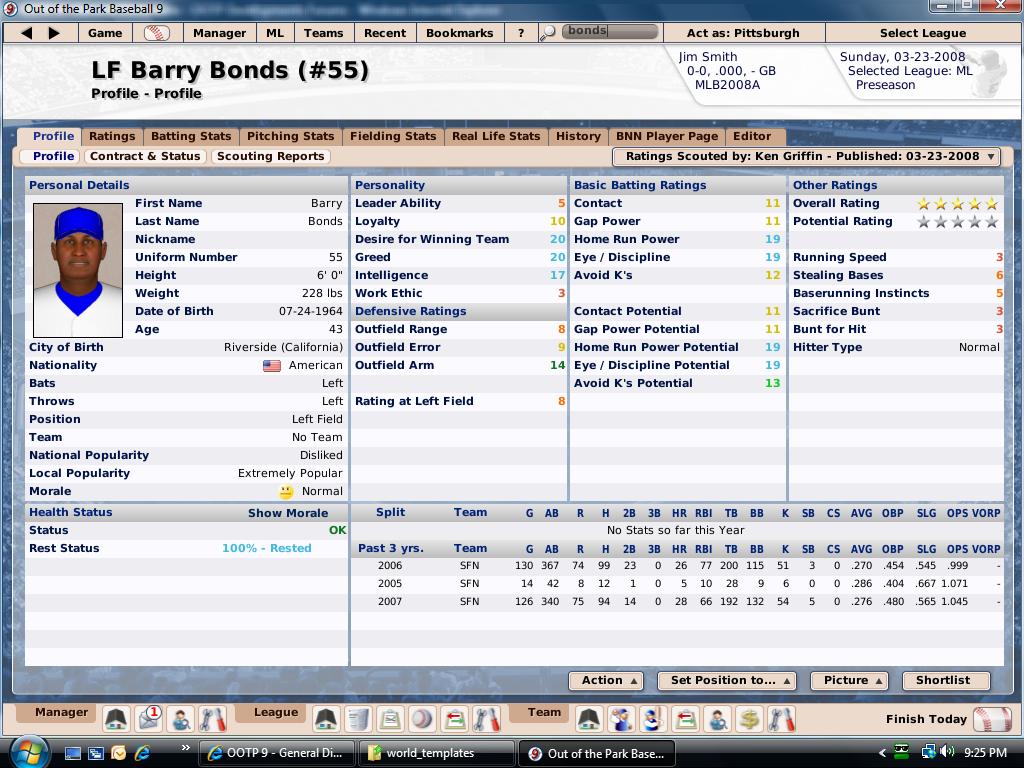Open Team transactions arrows icon
Image resolution: width=1024 pixels, height=768 pixels.
pyautogui.click(x=685, y=719)
